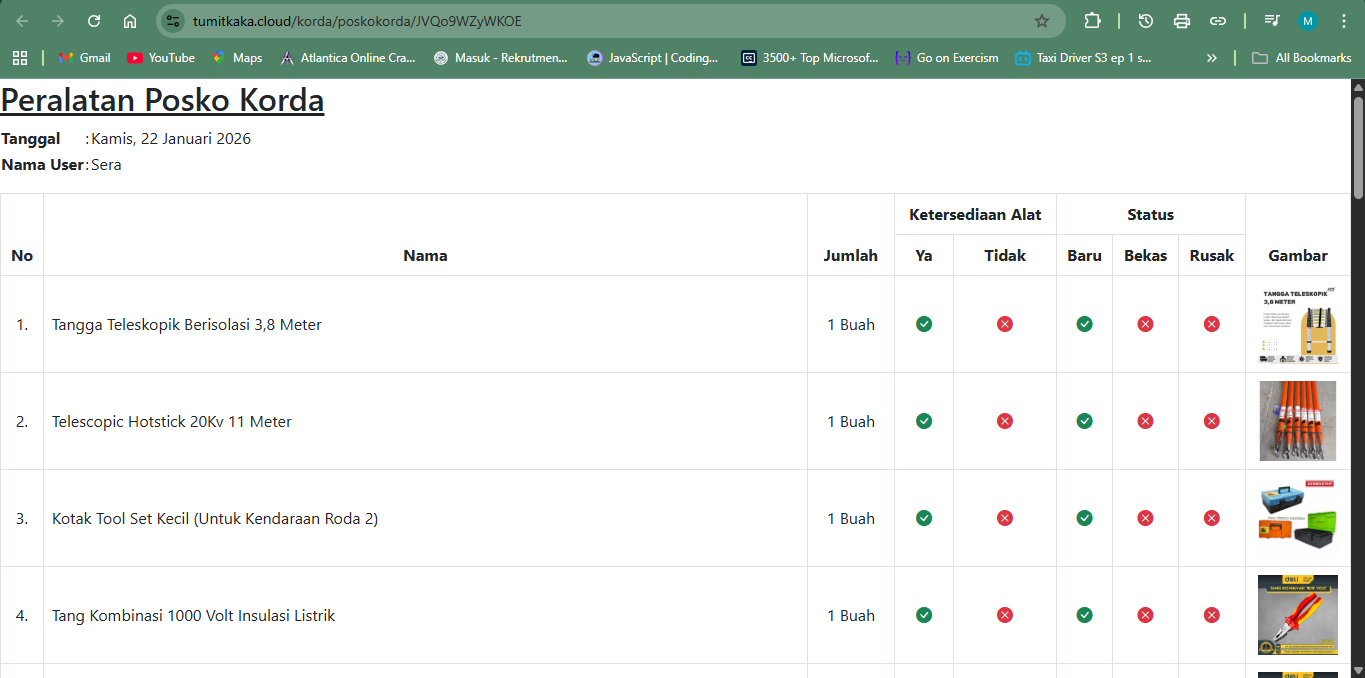Click the copy link icon in toolbar

point(1218,21)
